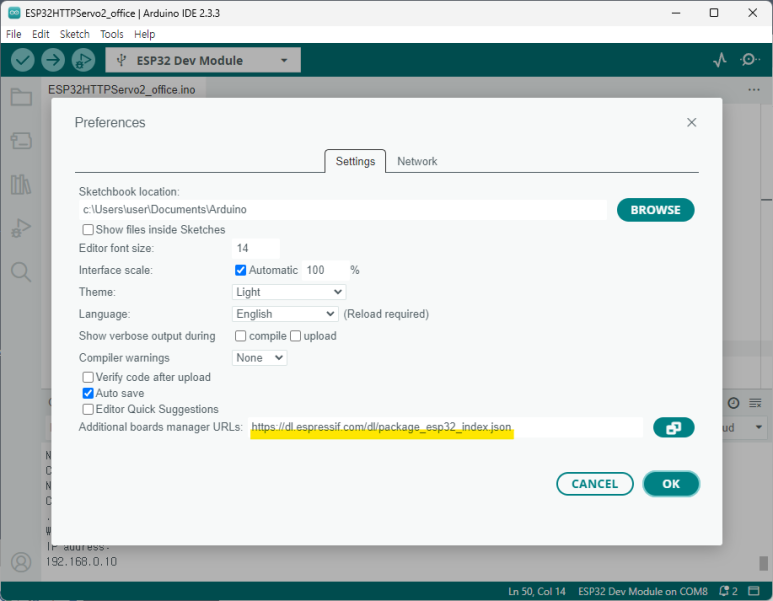Toggle timestamp clock icon in output panel
Viewport: 773px width, 601px height.
pos(734,403)
